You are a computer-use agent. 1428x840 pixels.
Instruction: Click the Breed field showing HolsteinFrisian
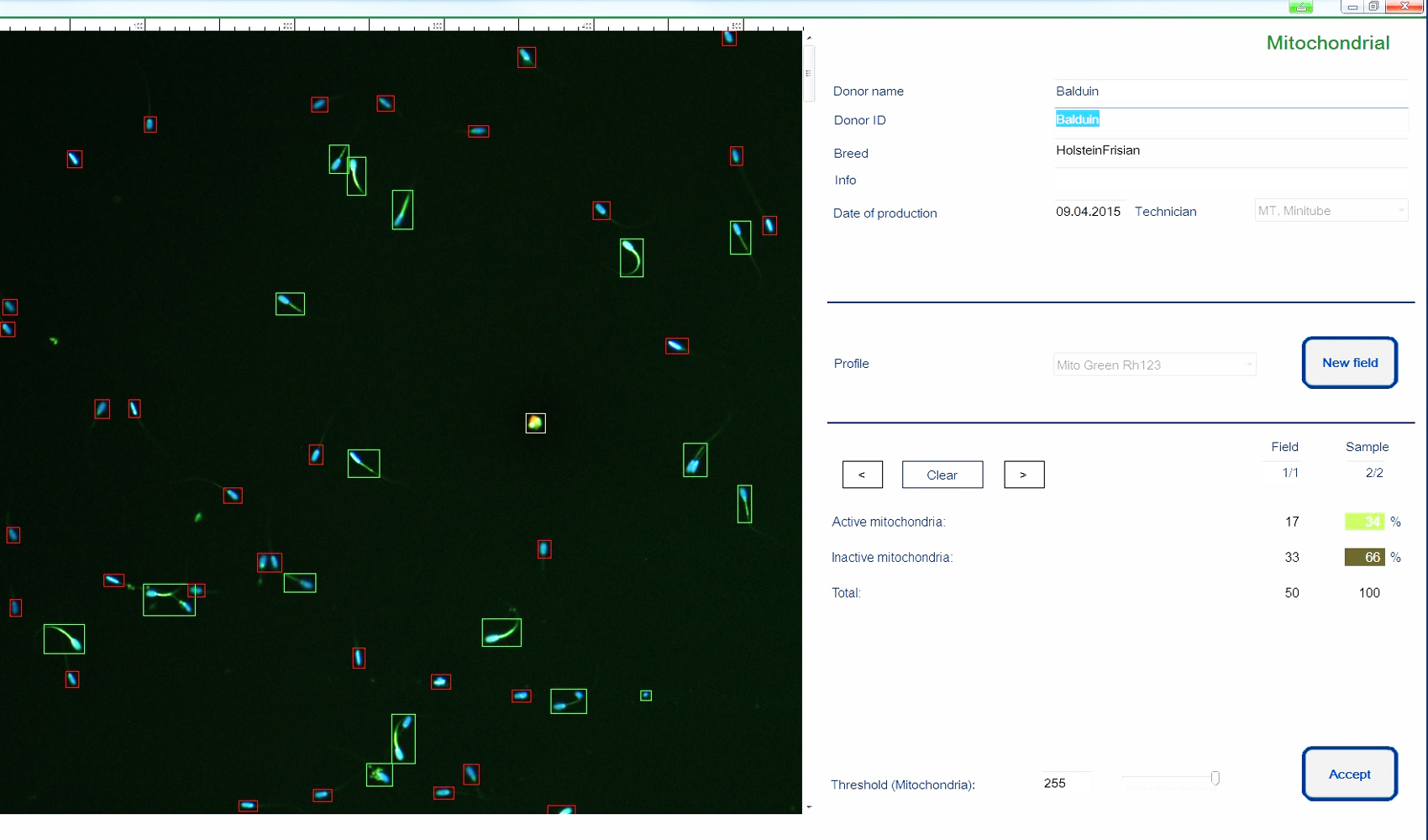click(x=1231, y=151)
